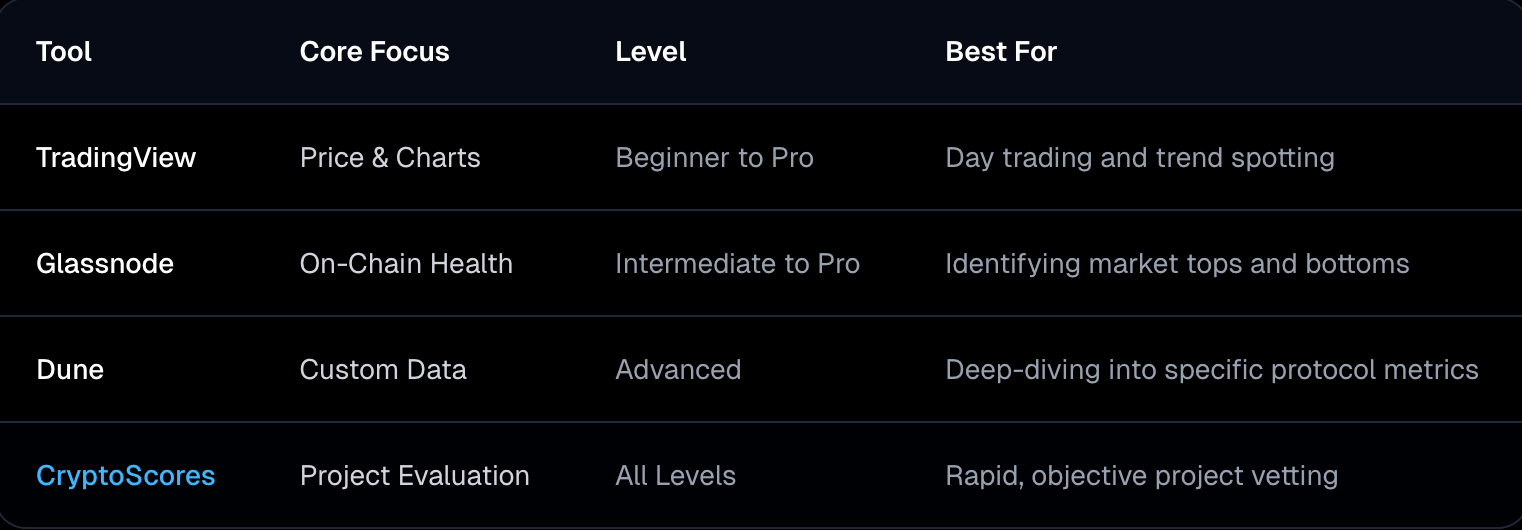Screen dimensions: 1522x530
Task: Click the Intermediate to Pro level cell
Action: 737,263
